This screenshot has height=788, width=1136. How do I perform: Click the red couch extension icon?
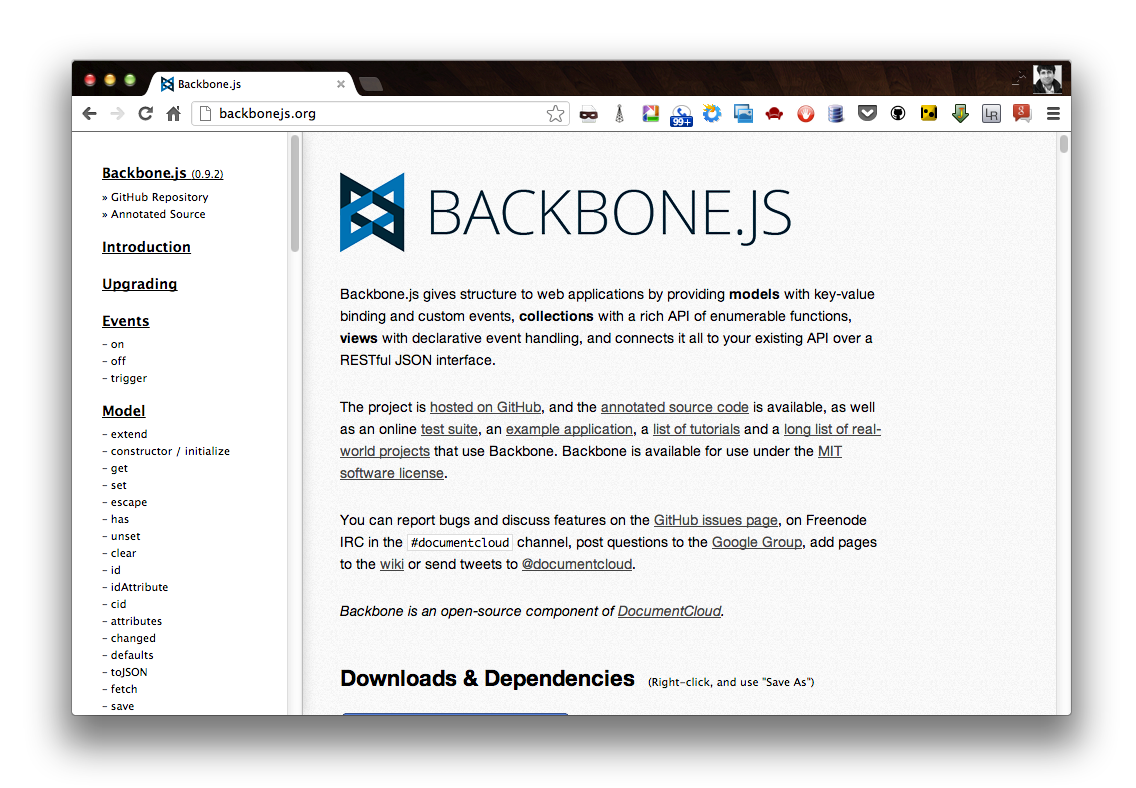pos(774,114)
